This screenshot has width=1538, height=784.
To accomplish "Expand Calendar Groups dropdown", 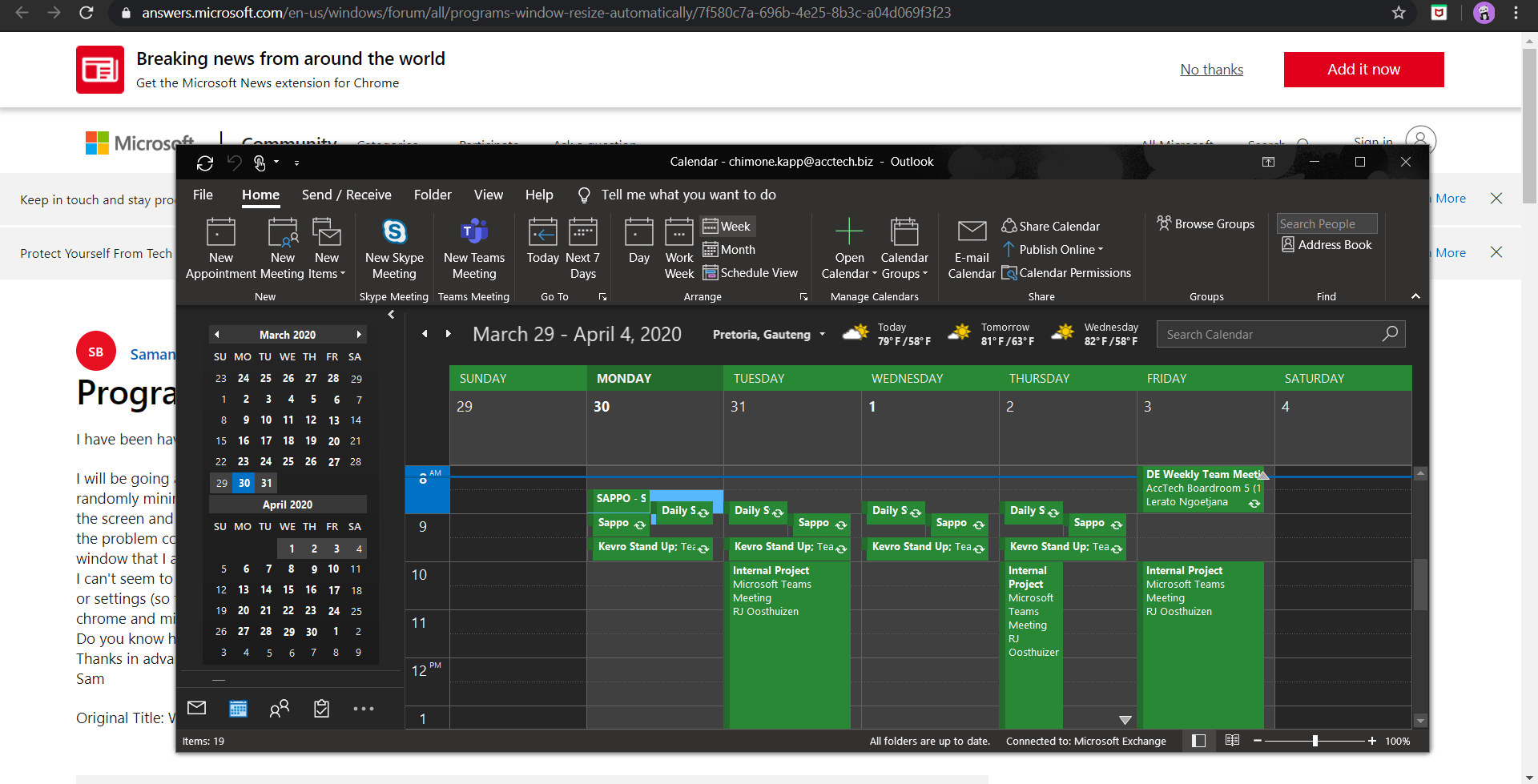I will (x=904, y=249).
